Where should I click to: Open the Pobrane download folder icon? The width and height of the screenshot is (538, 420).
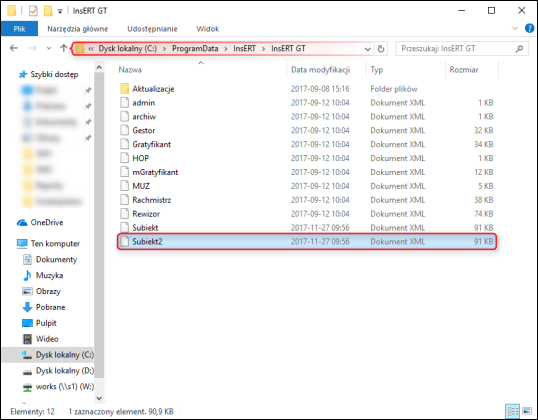point(27,307)
